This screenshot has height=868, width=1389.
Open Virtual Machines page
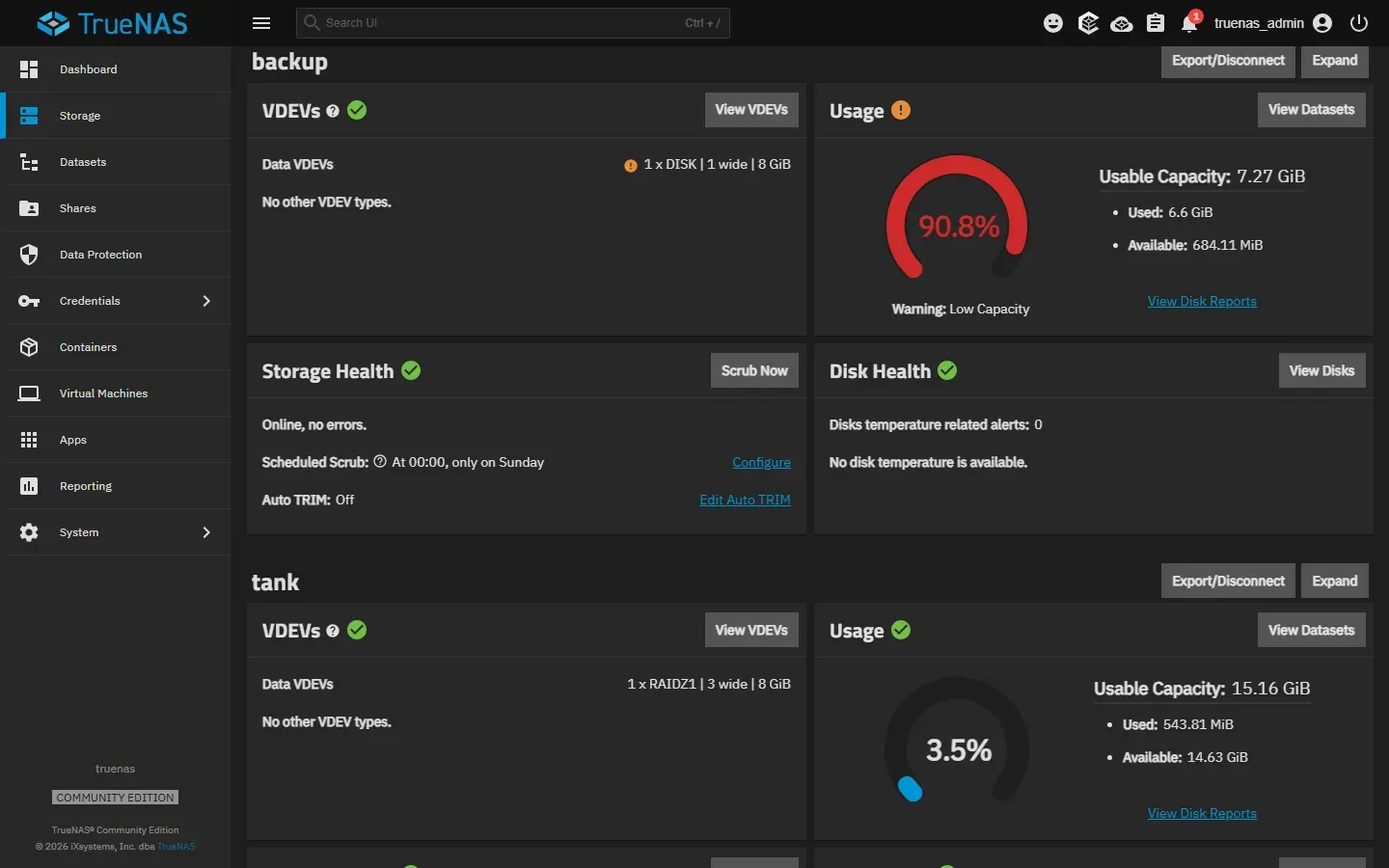click(x=116, y=393)
